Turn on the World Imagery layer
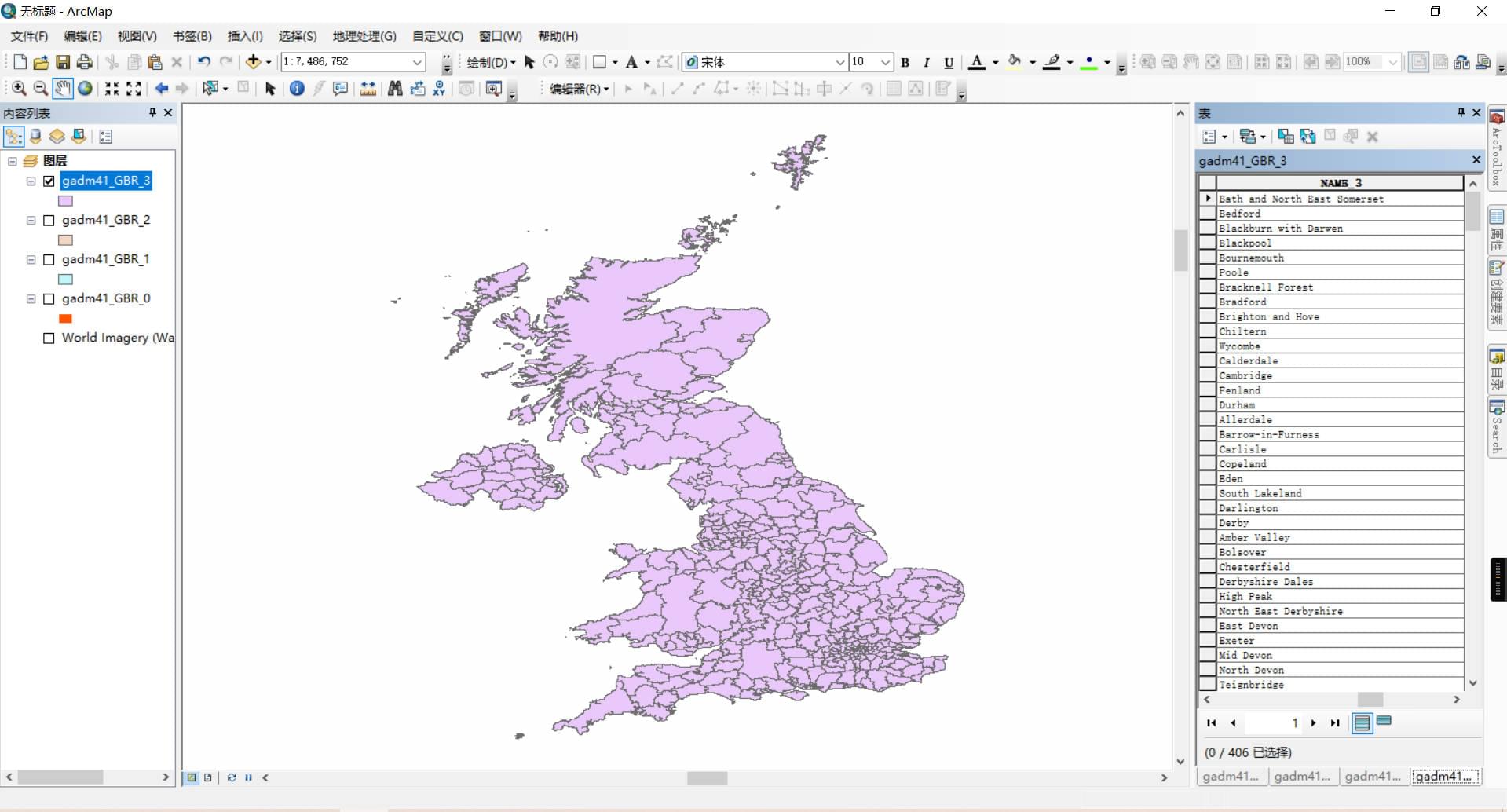1507x812 pixels. (x=49, y=338)
